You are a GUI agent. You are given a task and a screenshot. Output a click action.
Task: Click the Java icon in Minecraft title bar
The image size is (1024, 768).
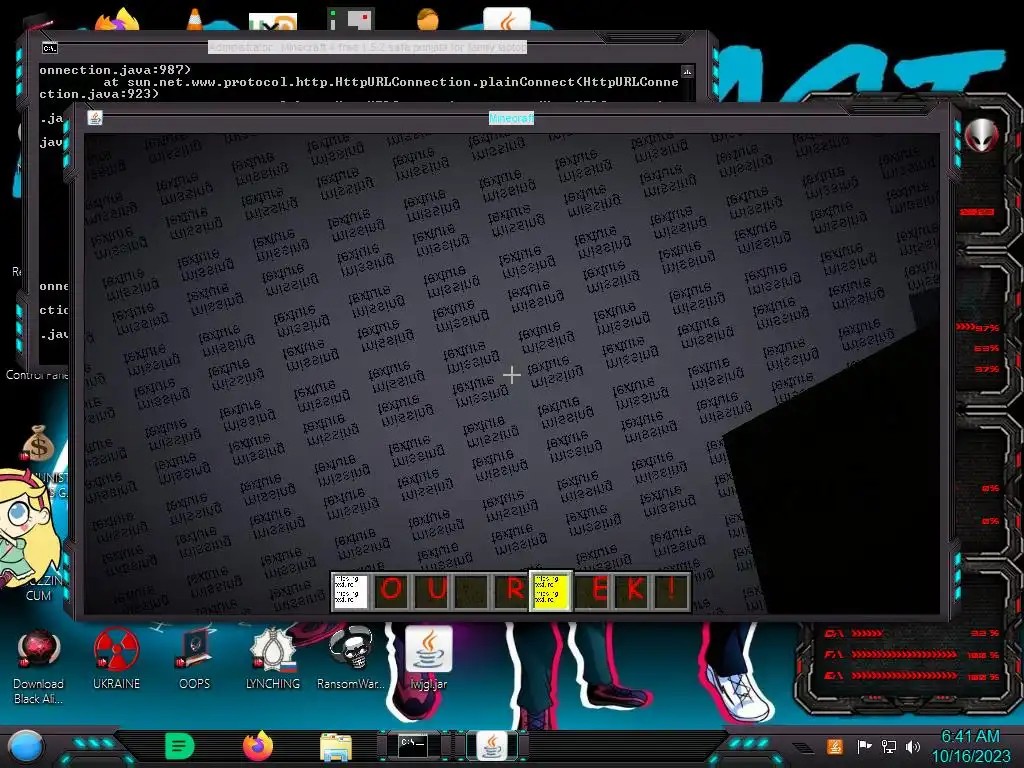point(95,118)
